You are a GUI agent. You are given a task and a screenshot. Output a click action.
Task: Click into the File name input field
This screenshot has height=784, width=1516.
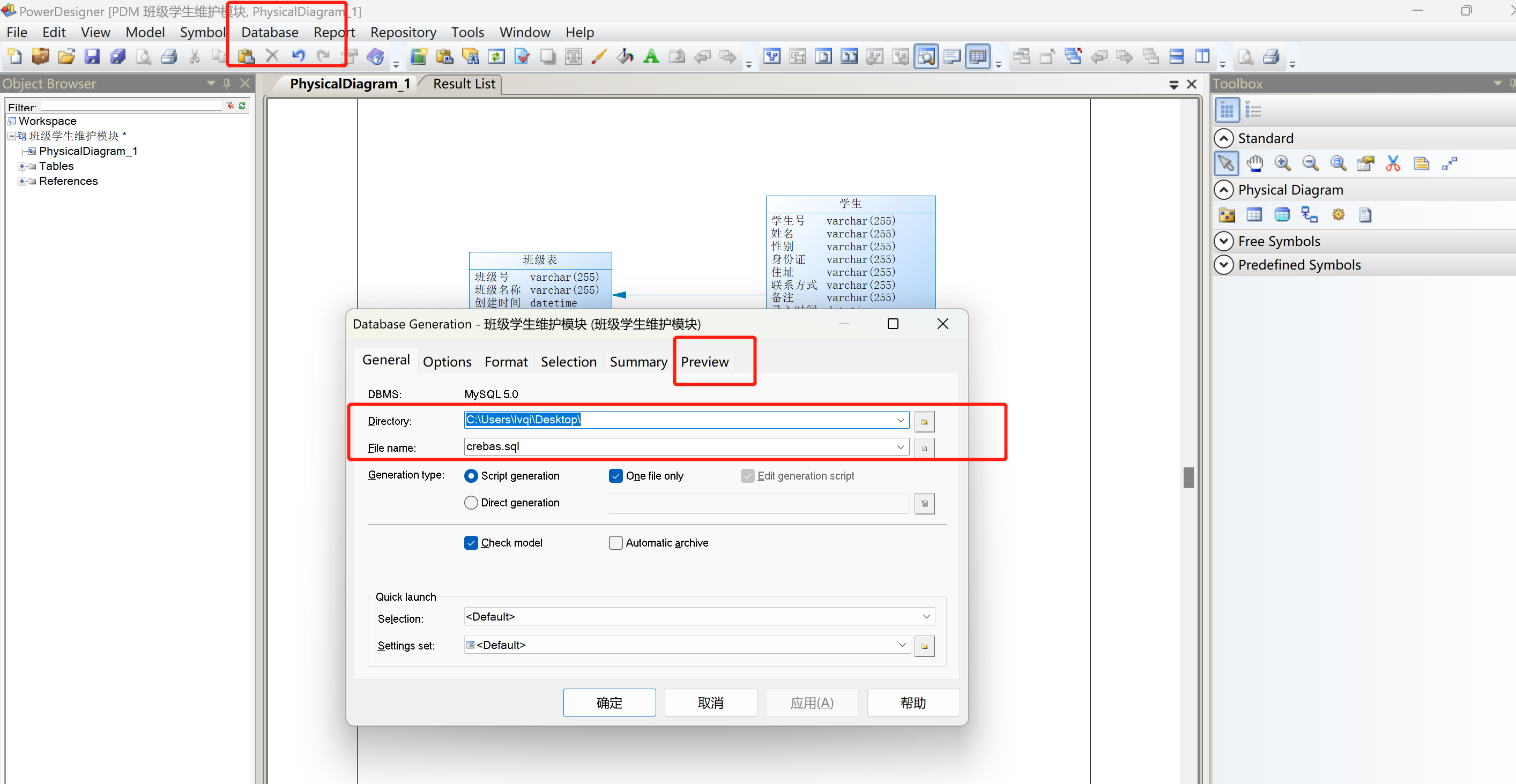(677, 446)
